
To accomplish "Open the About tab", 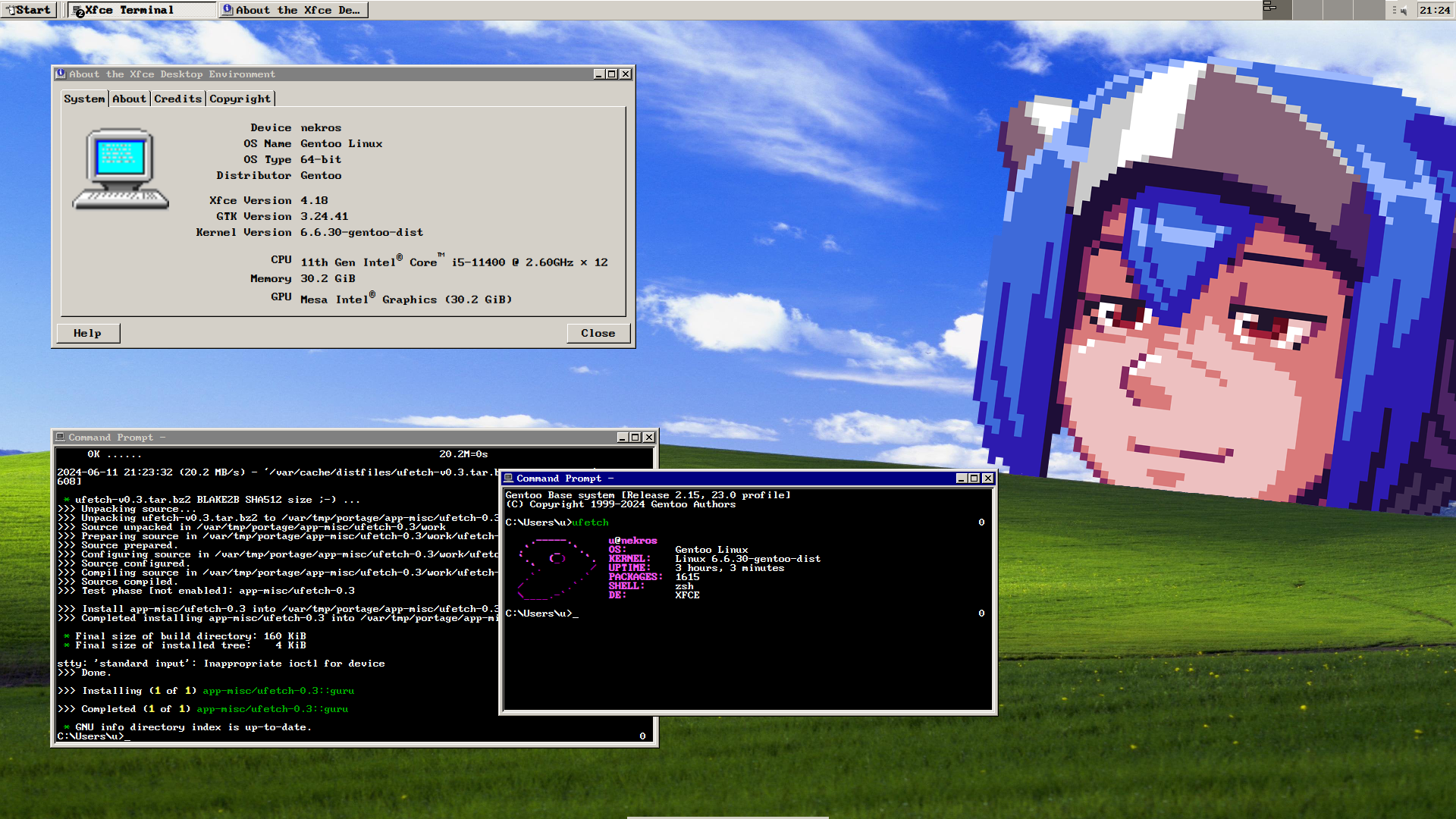I will point(129,99).
